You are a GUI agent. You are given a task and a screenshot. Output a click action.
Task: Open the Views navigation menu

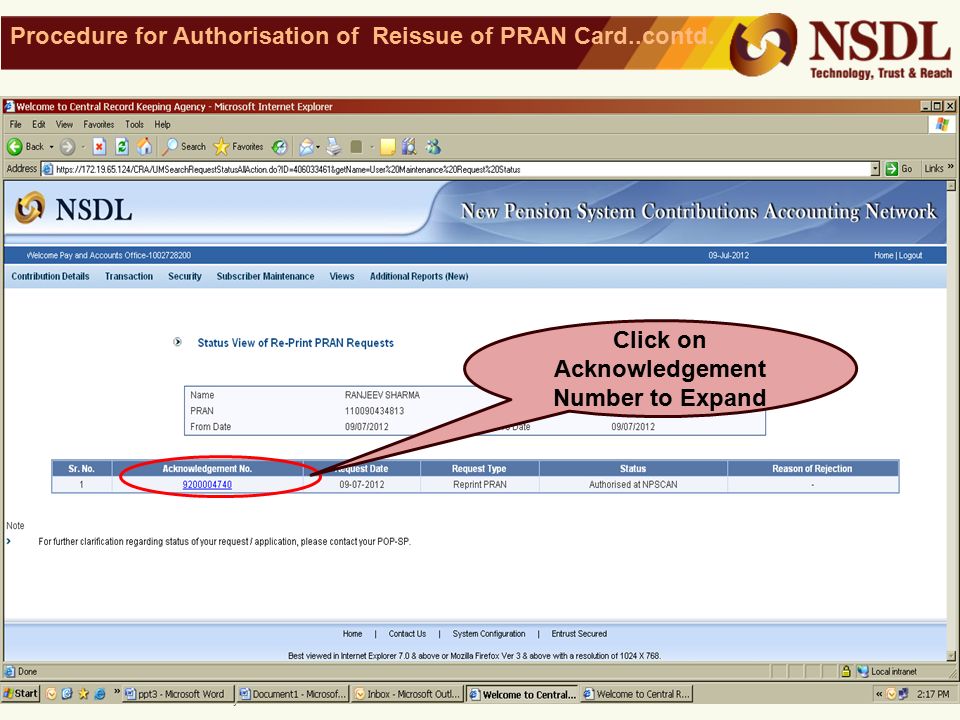[x=342, y=276]
